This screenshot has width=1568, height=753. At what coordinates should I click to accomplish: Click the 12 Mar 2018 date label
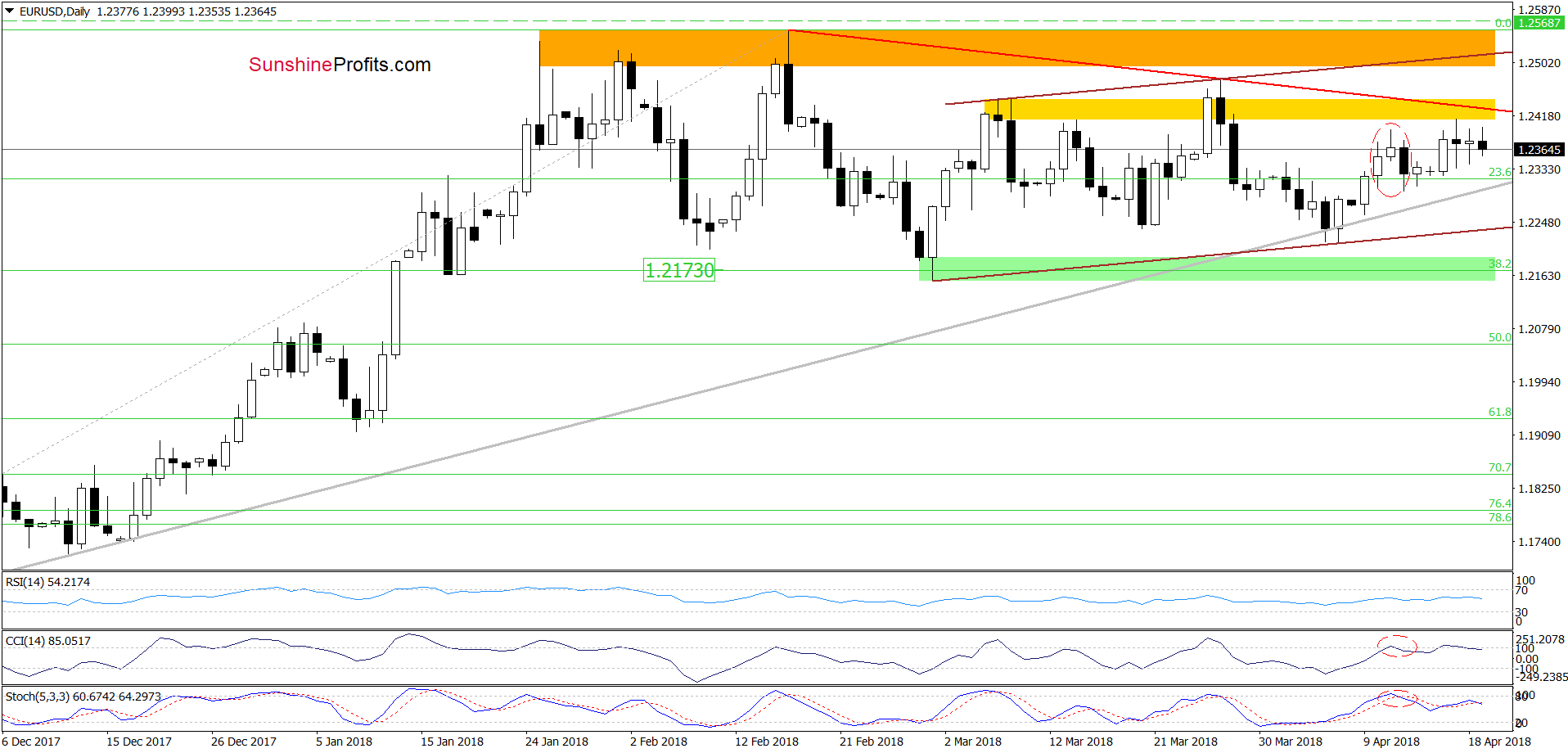[x=1081, y=742]
